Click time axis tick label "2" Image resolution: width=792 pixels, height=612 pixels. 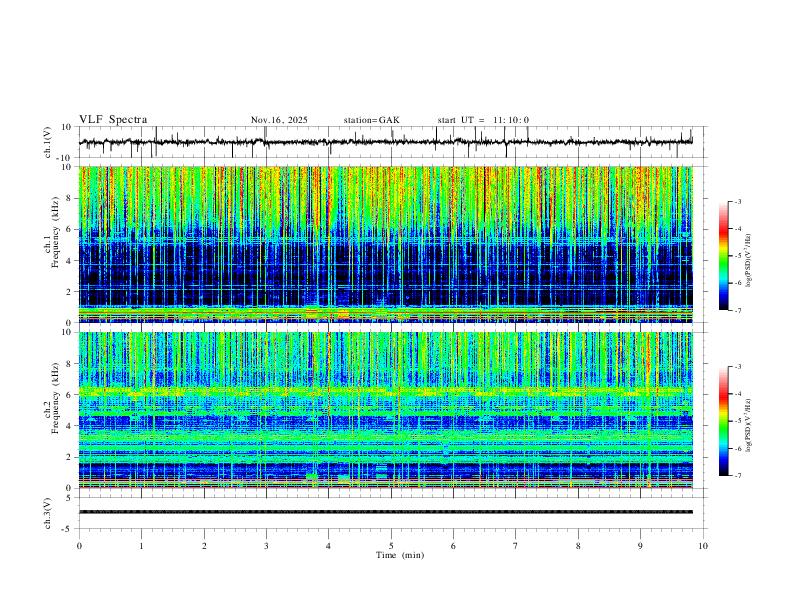[204, 546]
